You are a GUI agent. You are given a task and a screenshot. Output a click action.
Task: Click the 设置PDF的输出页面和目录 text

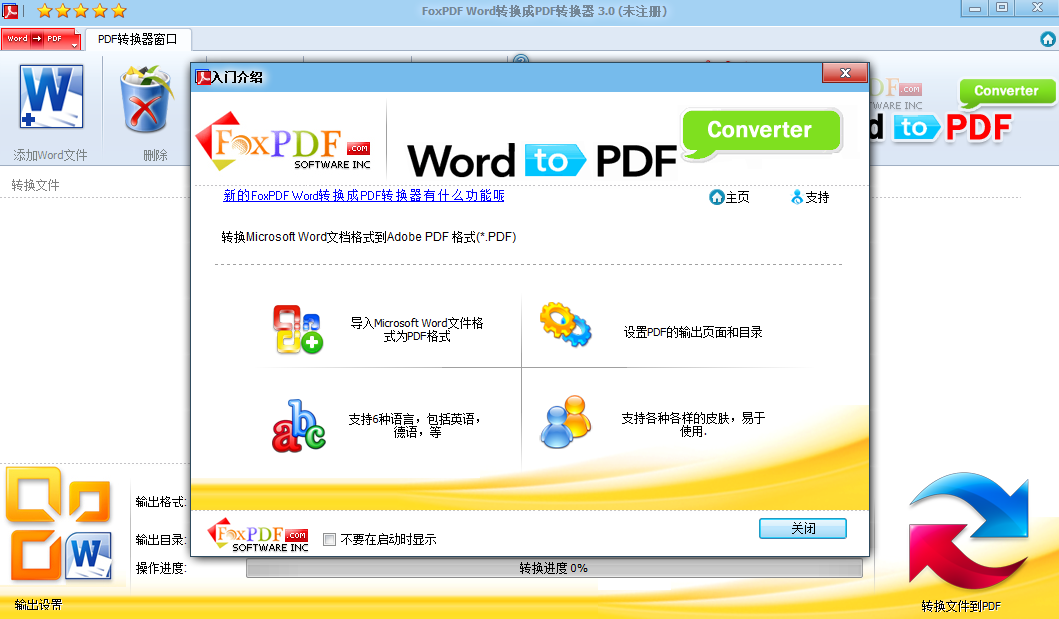pyautogui.click(x=693, y=332)
